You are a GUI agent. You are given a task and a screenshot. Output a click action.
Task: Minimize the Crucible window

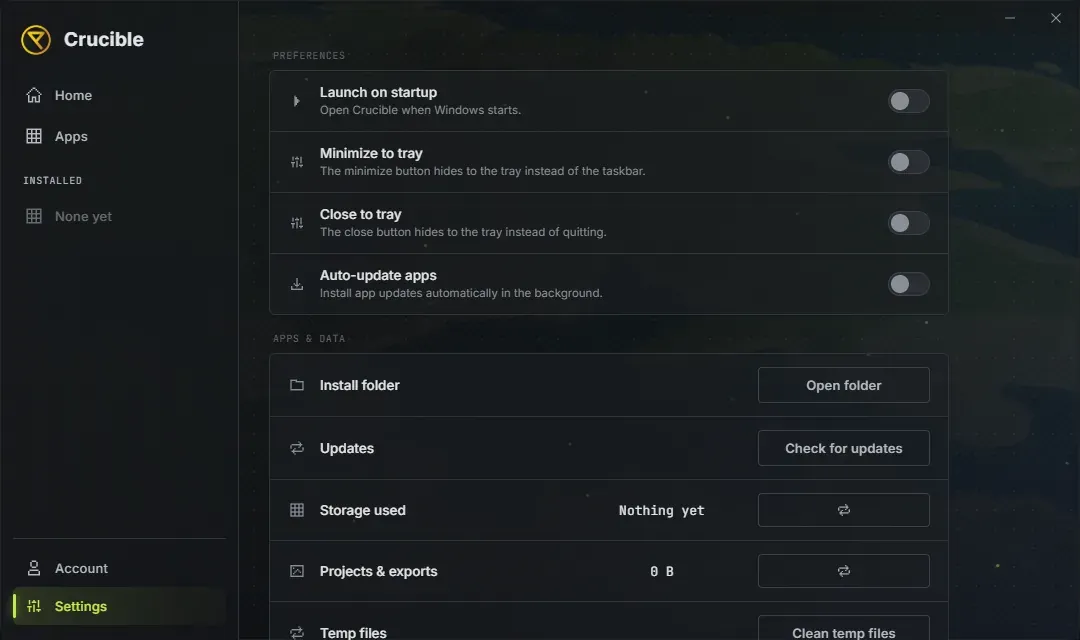pyautogui.click(x=1010, y=18)
